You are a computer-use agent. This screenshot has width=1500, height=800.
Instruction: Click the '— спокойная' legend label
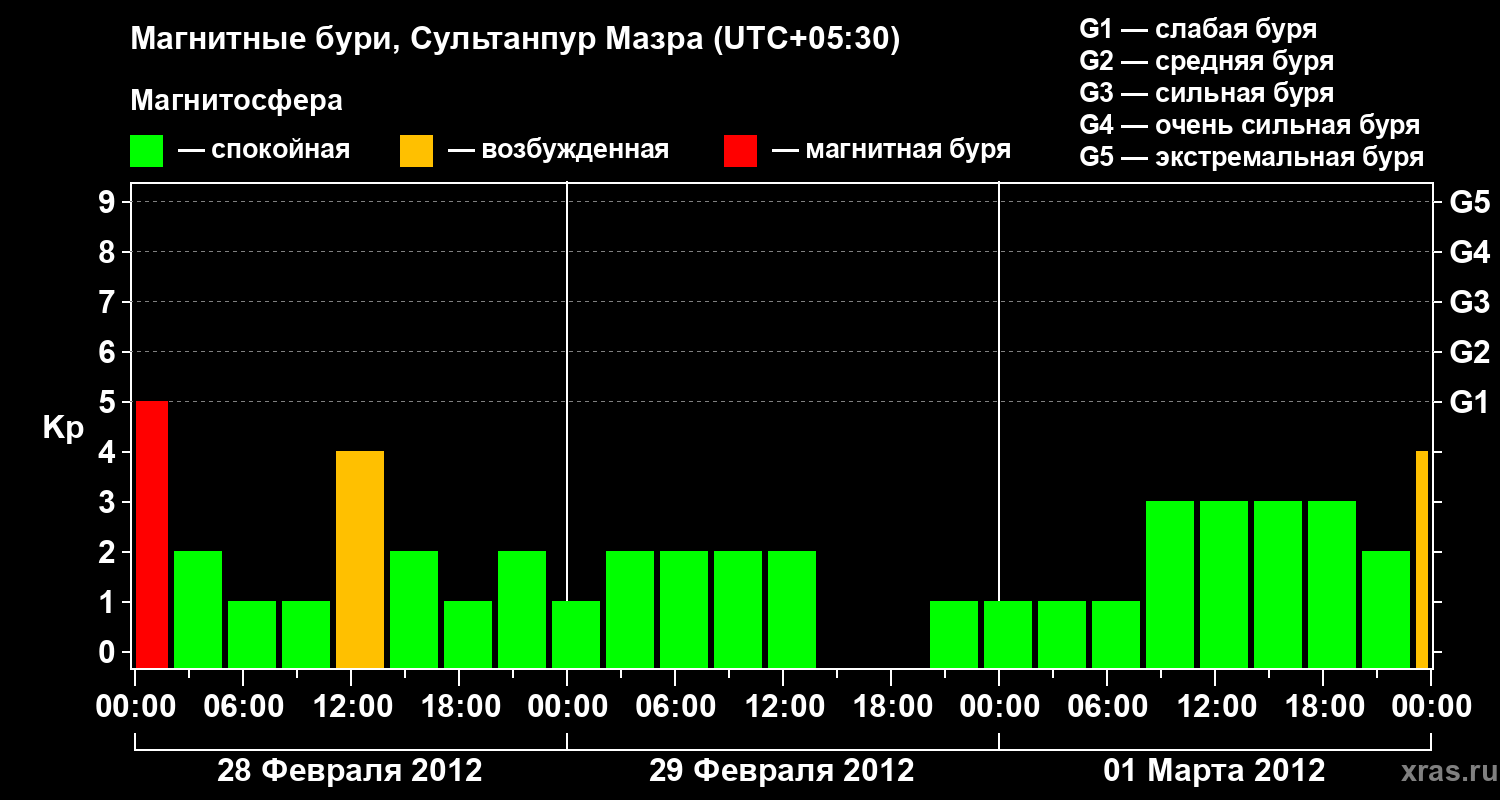pyautogui.click(x=264, y=150)
